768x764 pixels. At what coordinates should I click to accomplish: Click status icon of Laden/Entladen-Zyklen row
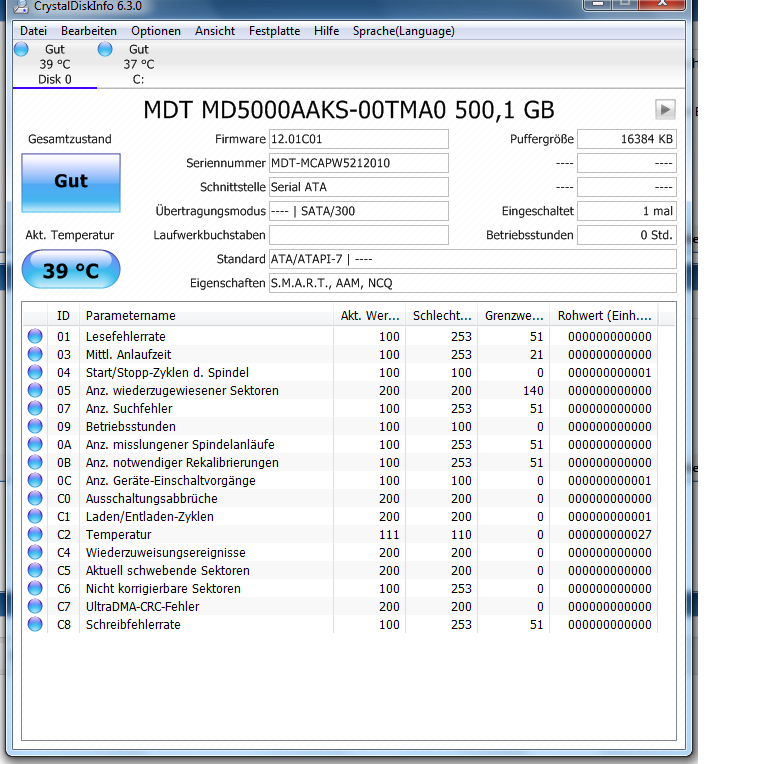click(35, 516)
